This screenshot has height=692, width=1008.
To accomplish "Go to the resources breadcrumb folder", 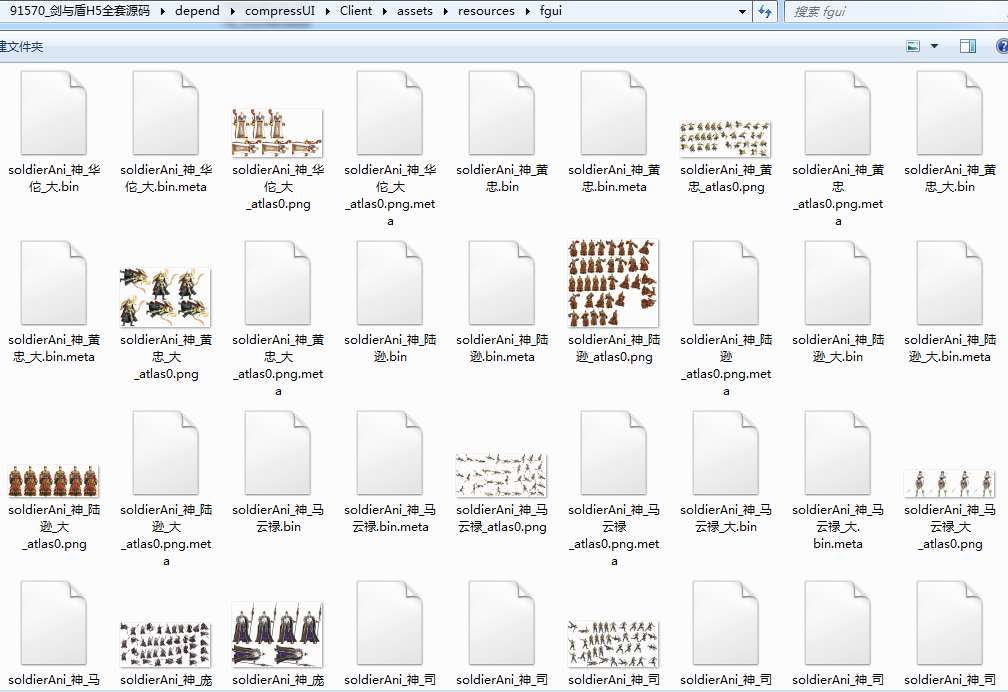I will click(486, 12).
